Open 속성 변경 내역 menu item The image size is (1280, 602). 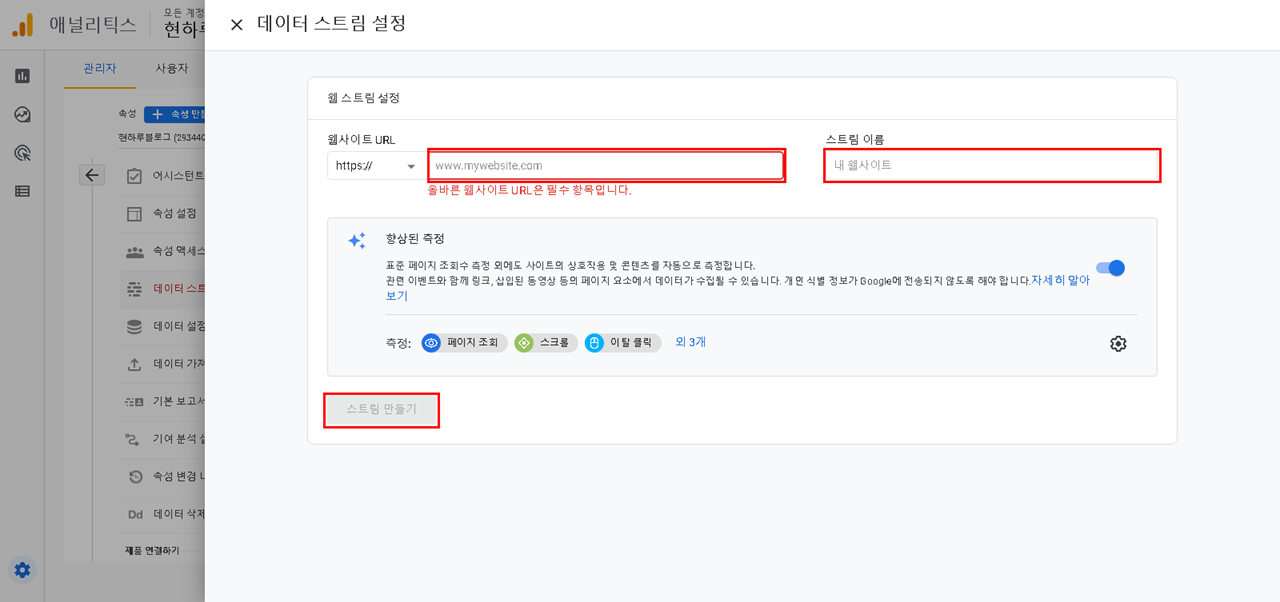(x=163, y=477)
